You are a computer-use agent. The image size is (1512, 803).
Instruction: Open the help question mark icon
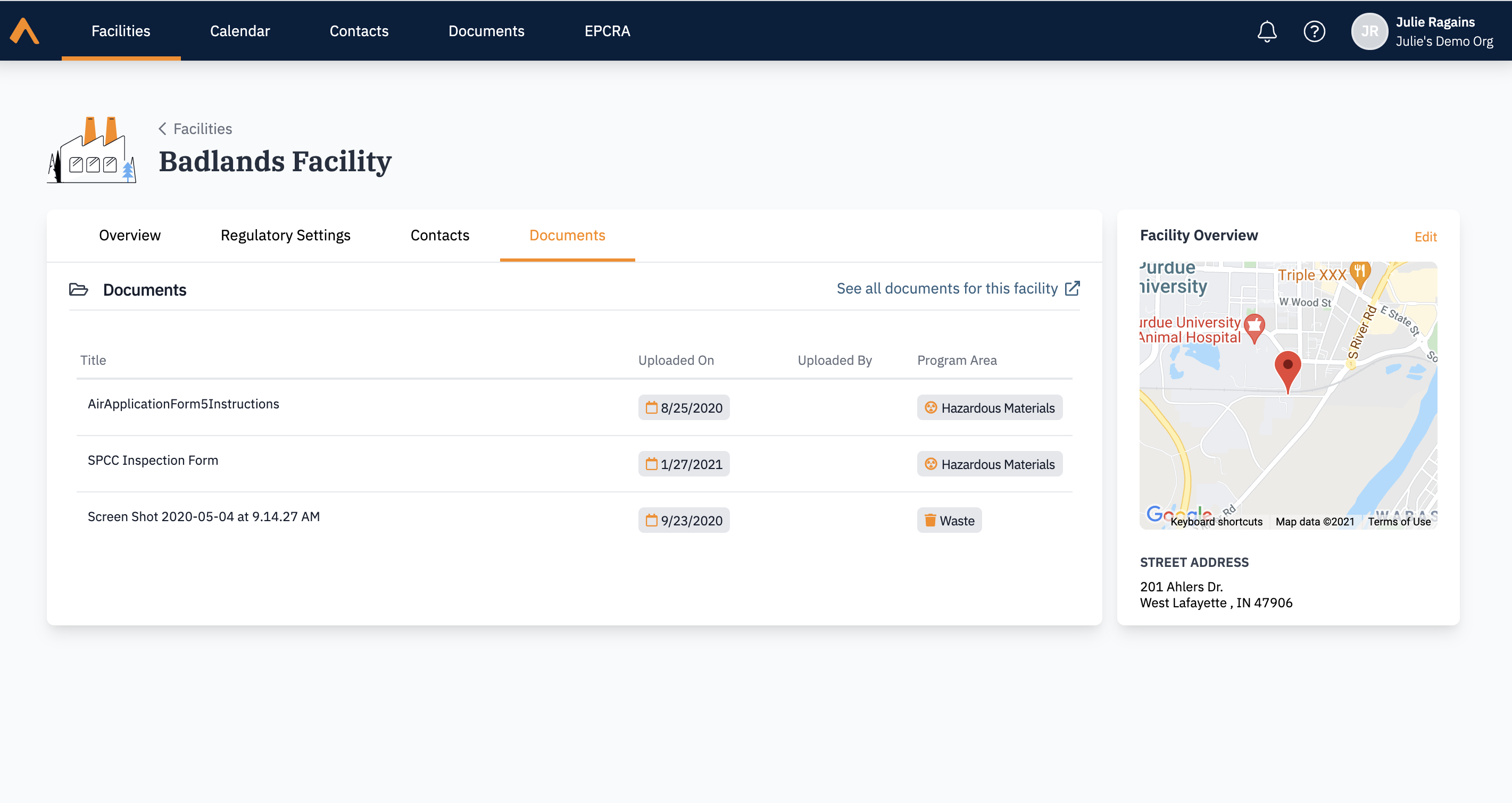coord(1315,31)
